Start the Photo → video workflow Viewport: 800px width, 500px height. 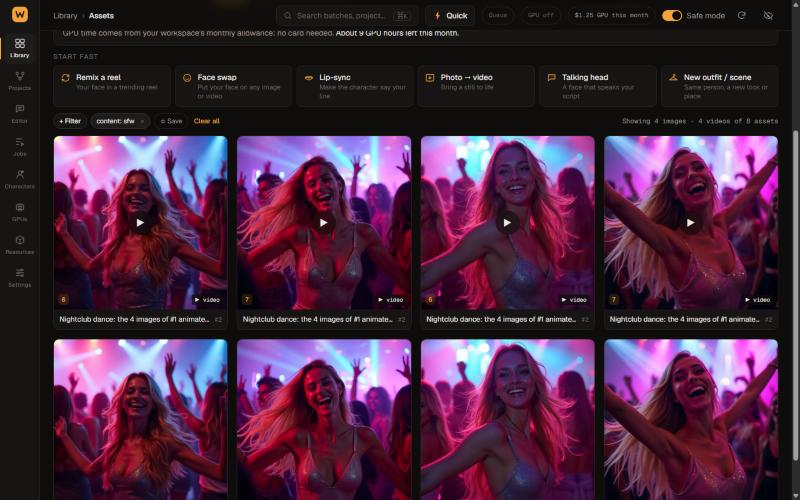[x=476, y=86]
